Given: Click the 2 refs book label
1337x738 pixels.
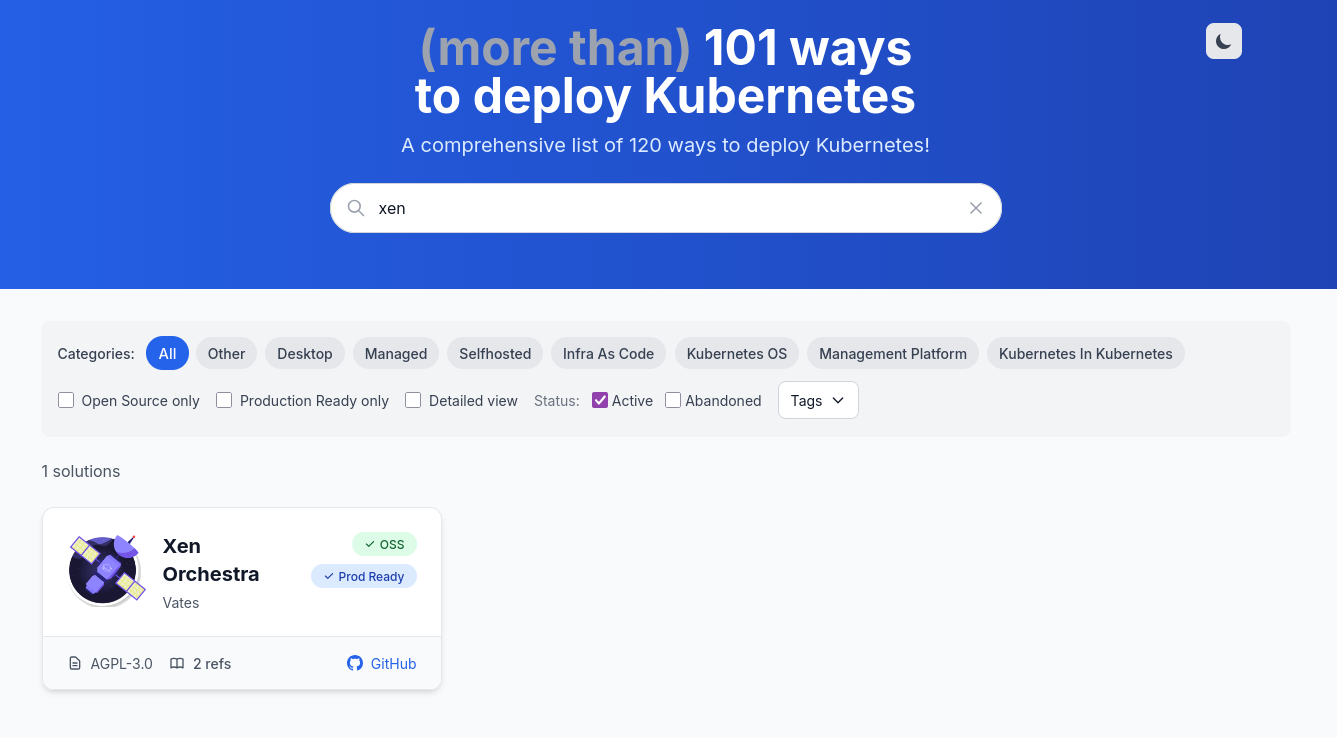Looking at the screenshot, I should tap(201, 664).
